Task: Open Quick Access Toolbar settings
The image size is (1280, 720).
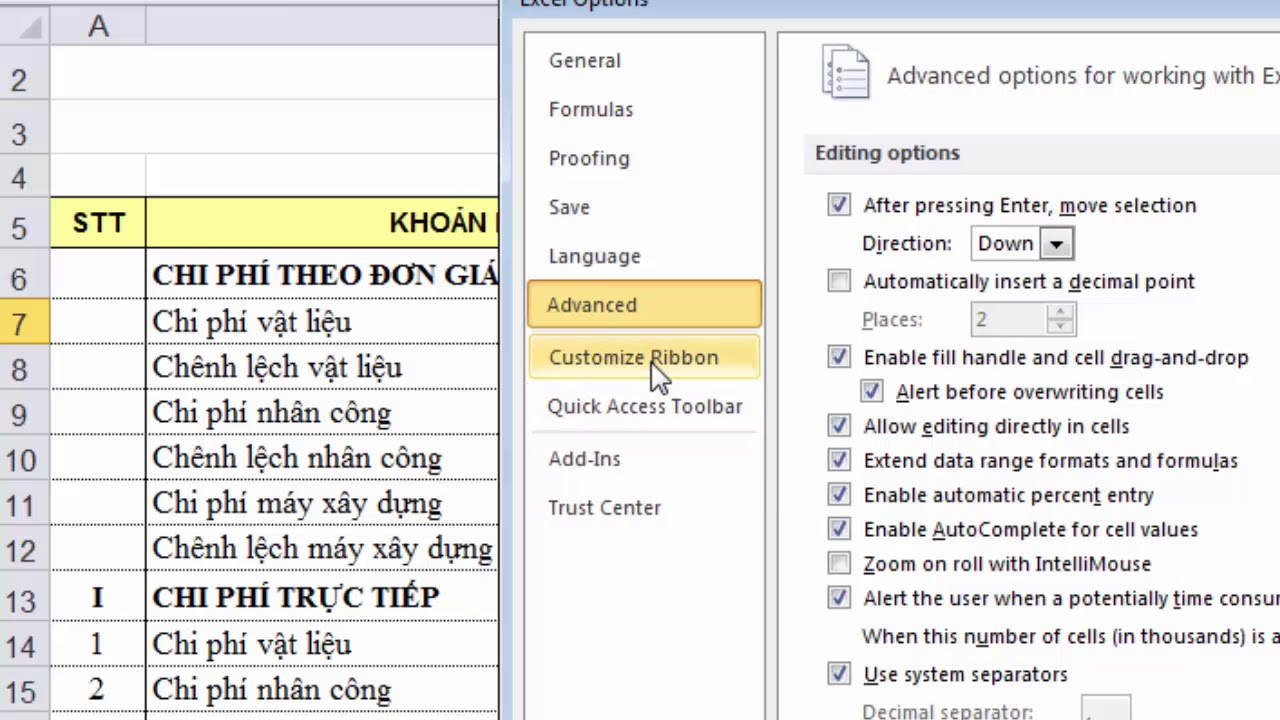Action: click(x=644, y=407)
